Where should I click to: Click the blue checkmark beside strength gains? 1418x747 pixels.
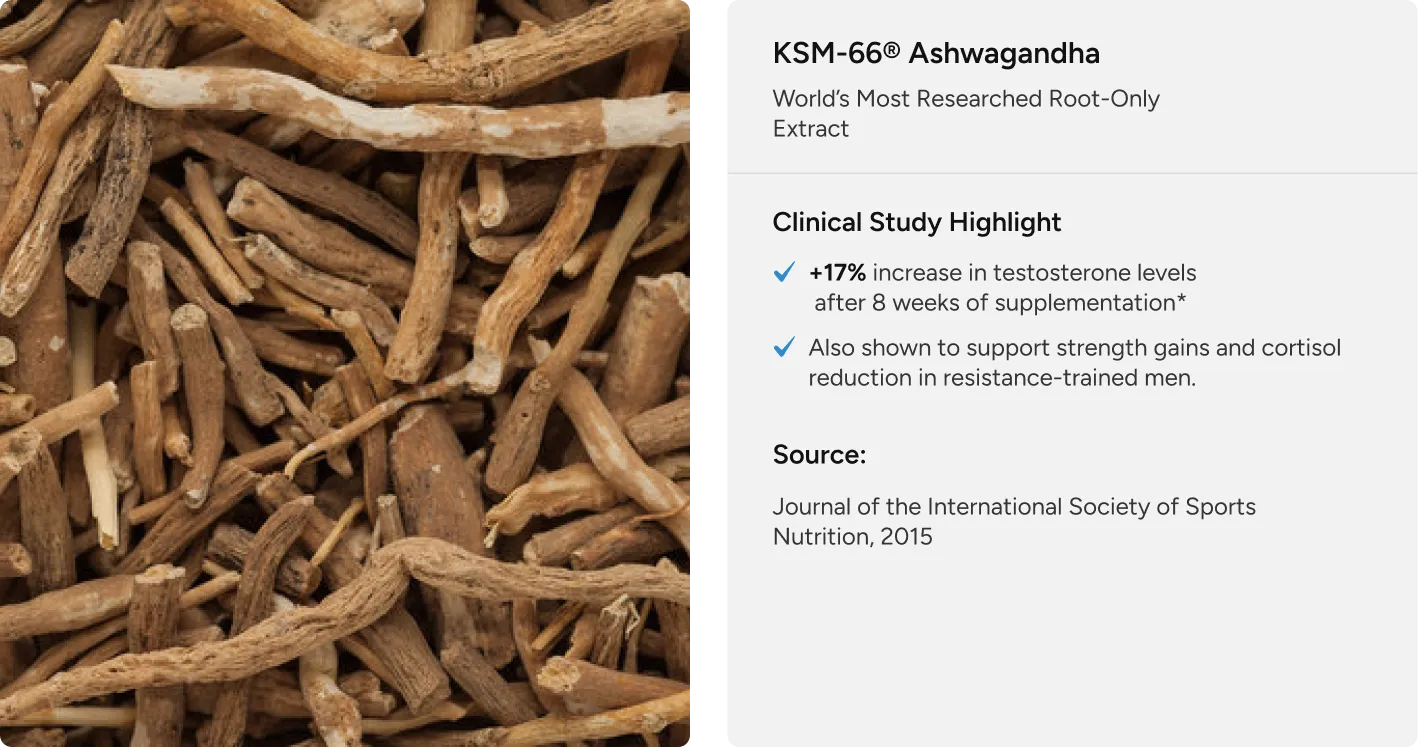pyautogui.click(x=785, y=347)
